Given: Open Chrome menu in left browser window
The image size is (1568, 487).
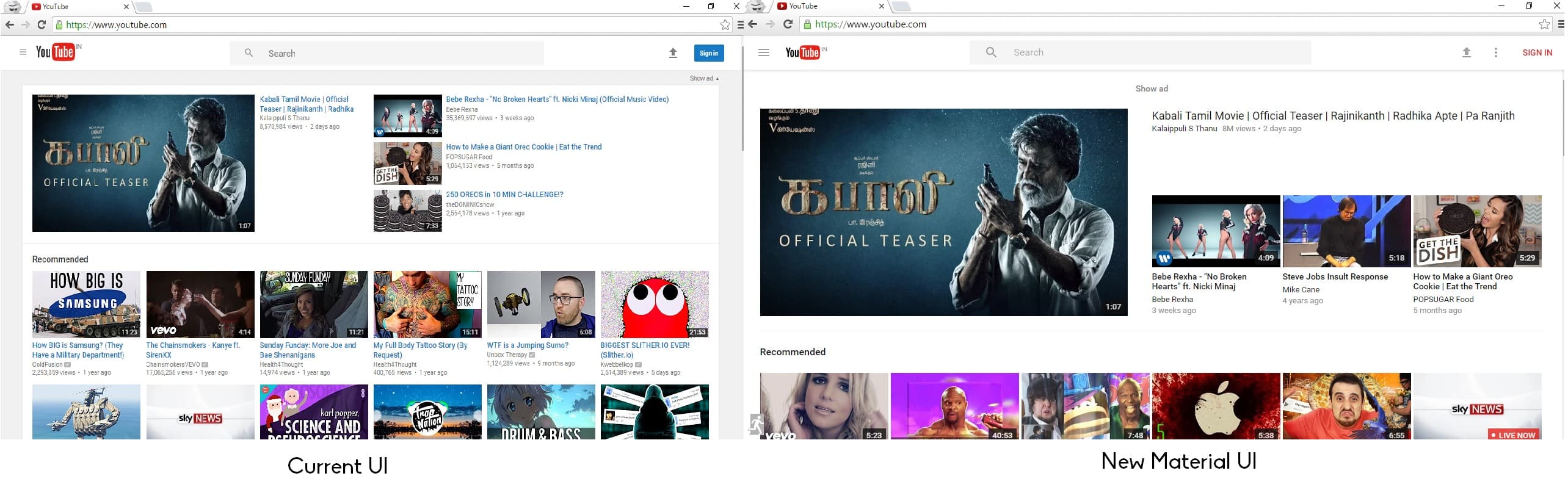Looking at the screenshot, I should (740, 25).
